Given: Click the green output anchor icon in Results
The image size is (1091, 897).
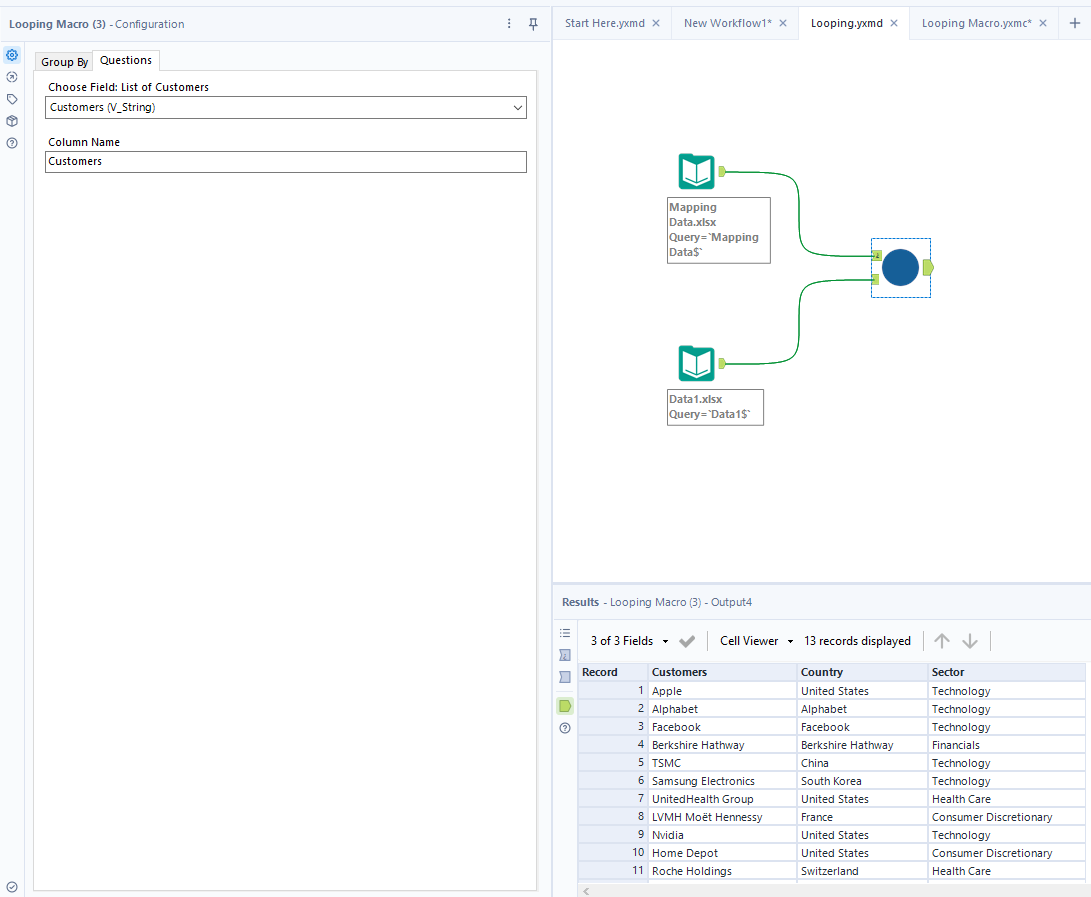Looking at the screenshot, I should click(565, 706).
